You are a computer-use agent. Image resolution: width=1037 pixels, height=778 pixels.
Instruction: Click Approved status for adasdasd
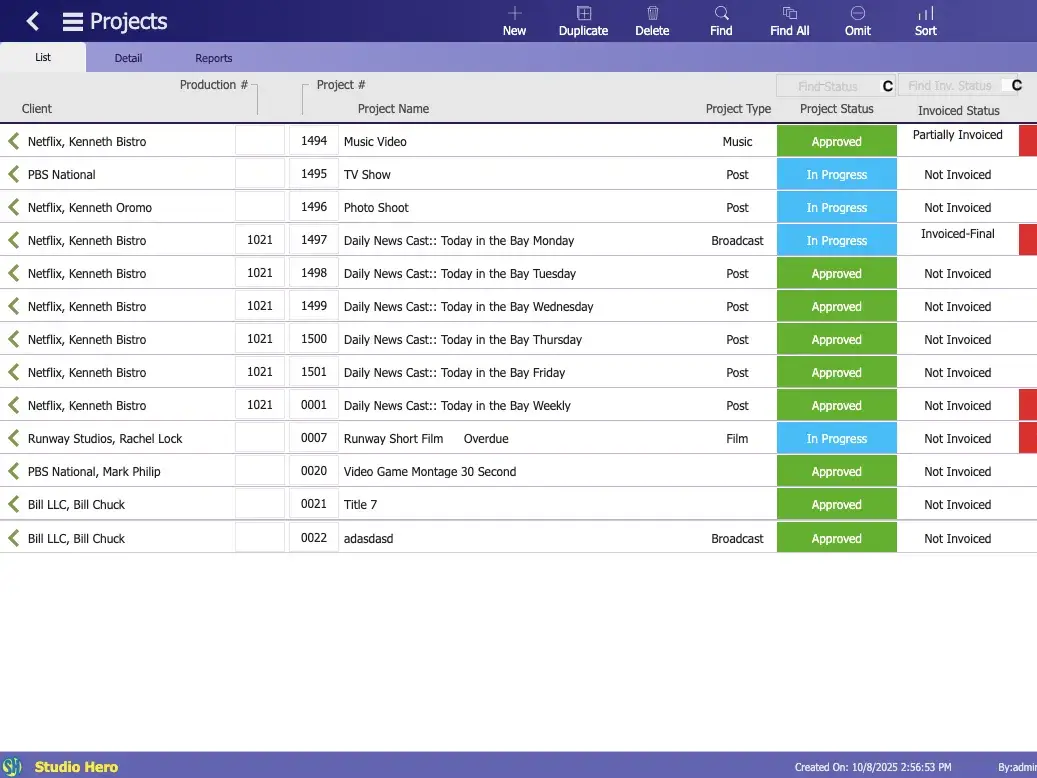[837, 538]
